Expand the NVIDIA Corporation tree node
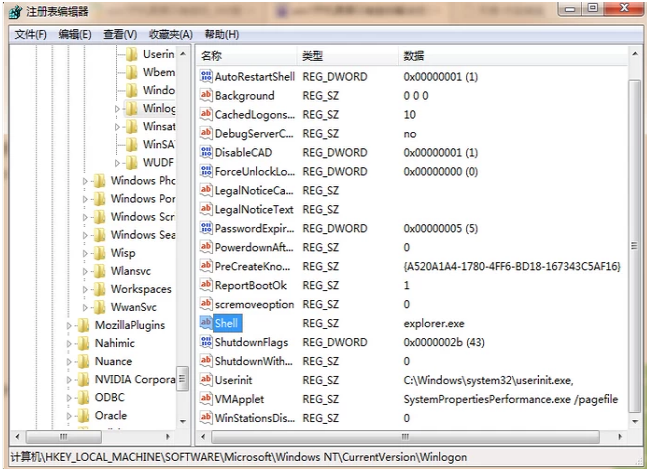Image resolution: width=647 pixels, height=469 pixels. [x=70, y=380]
